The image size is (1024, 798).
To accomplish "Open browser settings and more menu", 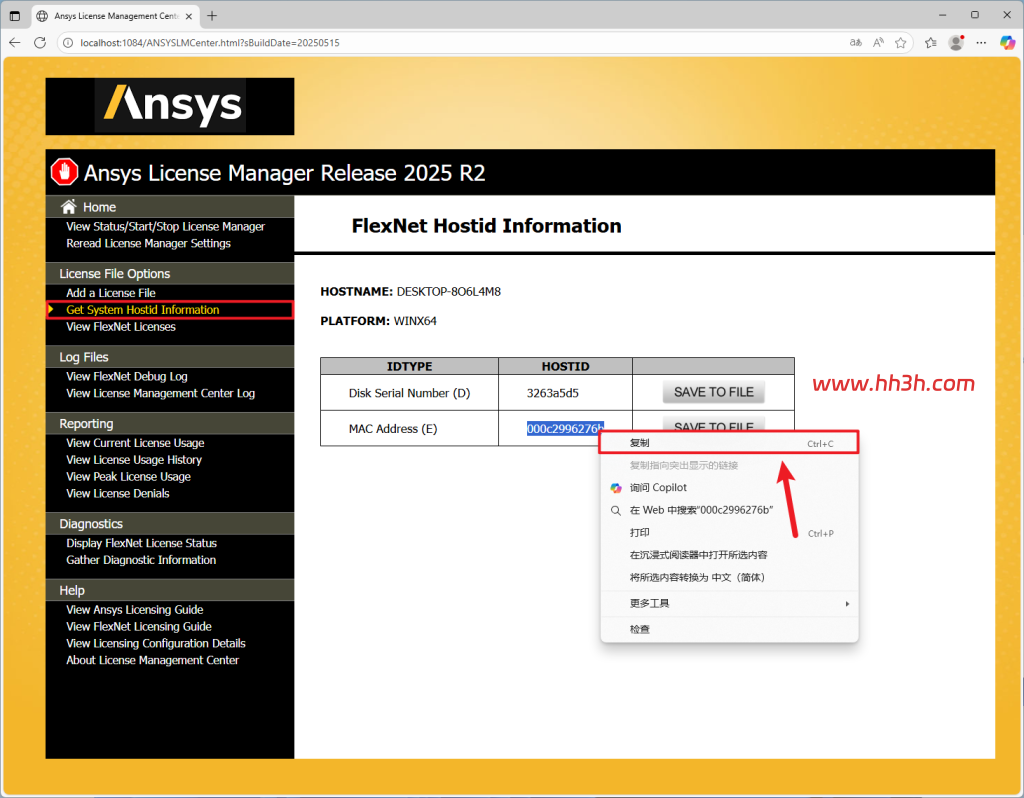I will click(x=981, y=43).
